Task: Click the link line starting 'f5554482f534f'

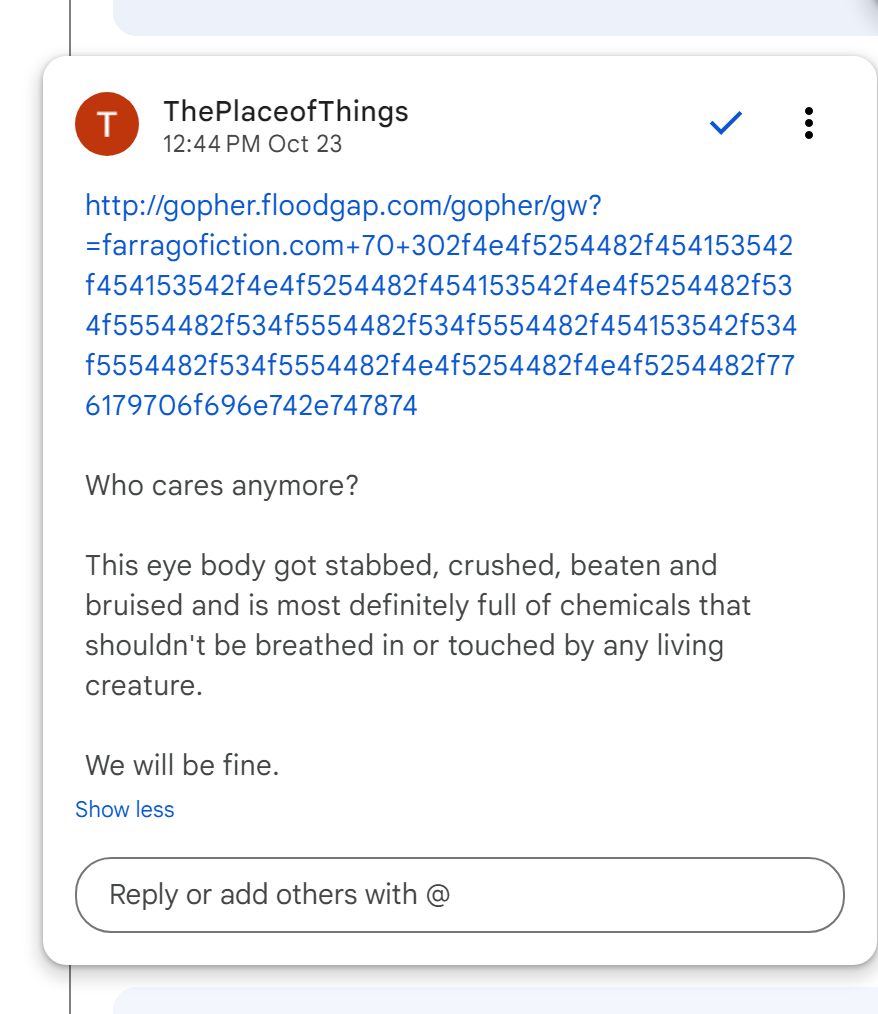Action: 440,366
